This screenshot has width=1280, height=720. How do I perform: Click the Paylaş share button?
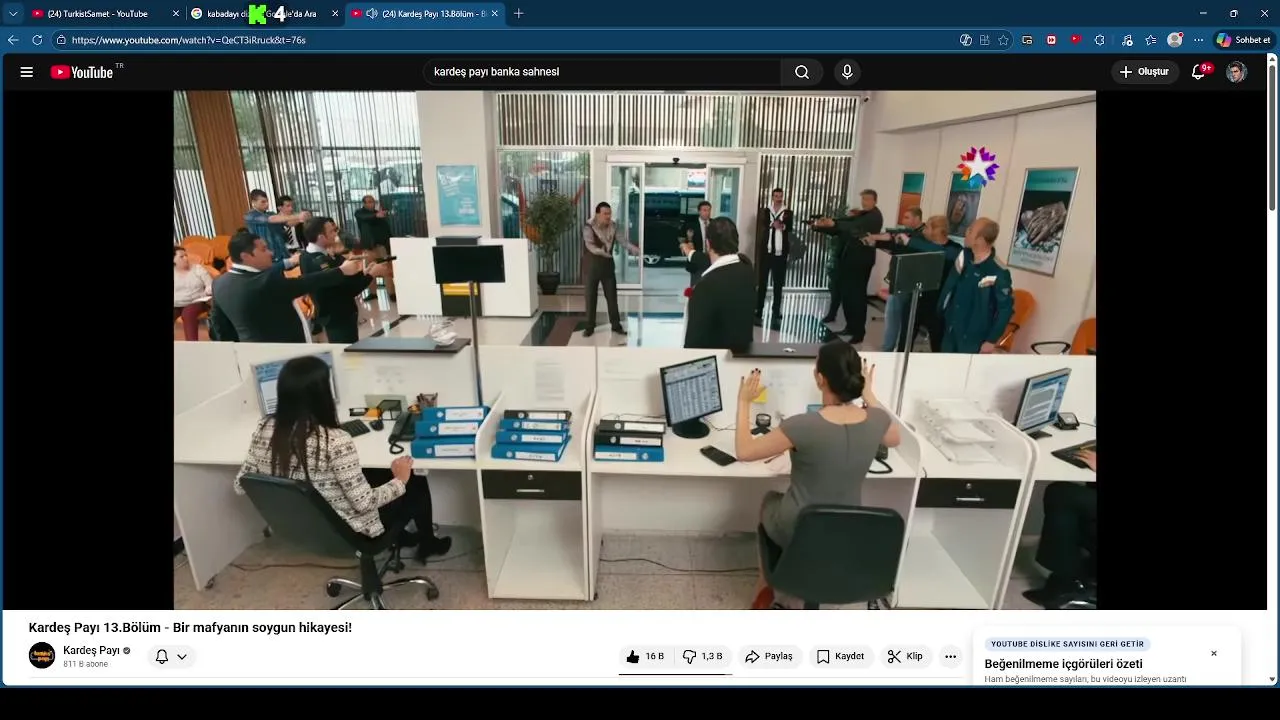[769, 657]
